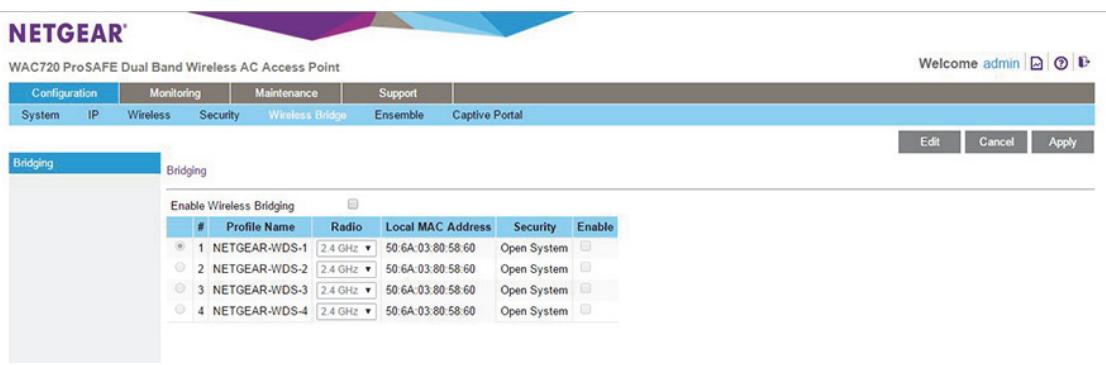Viewport: 1106px width, 365px height.
Task: Tick Enable checkbox for NETGEAR-WDS-3
Action: click(585, 289)
